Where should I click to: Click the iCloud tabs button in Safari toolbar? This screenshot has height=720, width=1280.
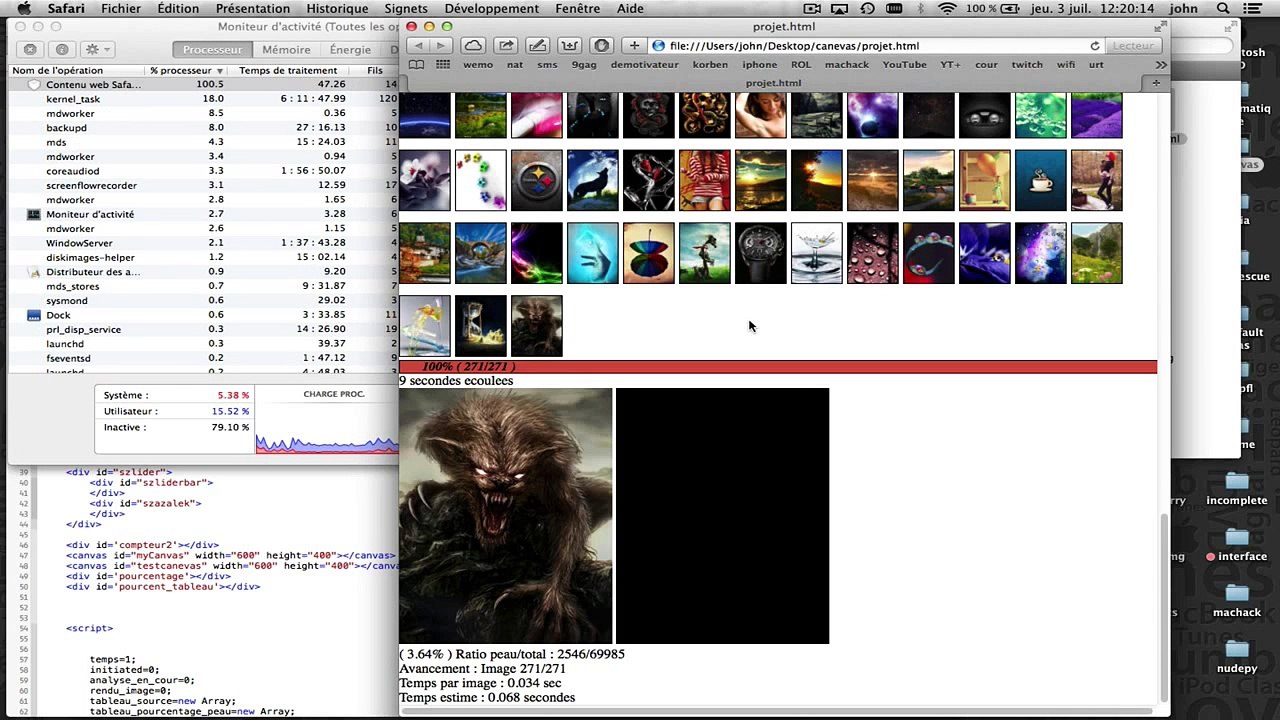point(473,46)
